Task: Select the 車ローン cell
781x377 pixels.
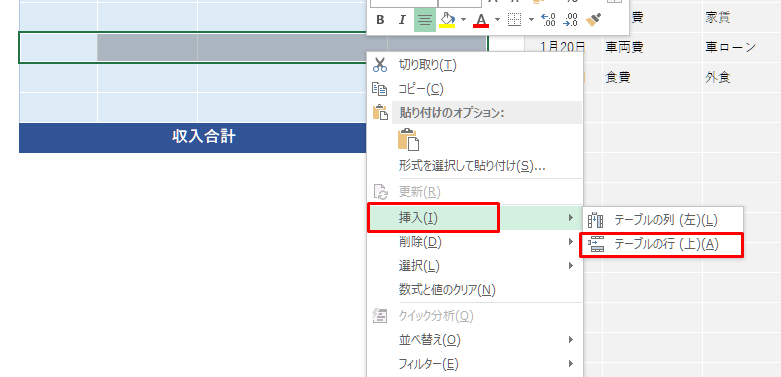Action: click(742, 47)
